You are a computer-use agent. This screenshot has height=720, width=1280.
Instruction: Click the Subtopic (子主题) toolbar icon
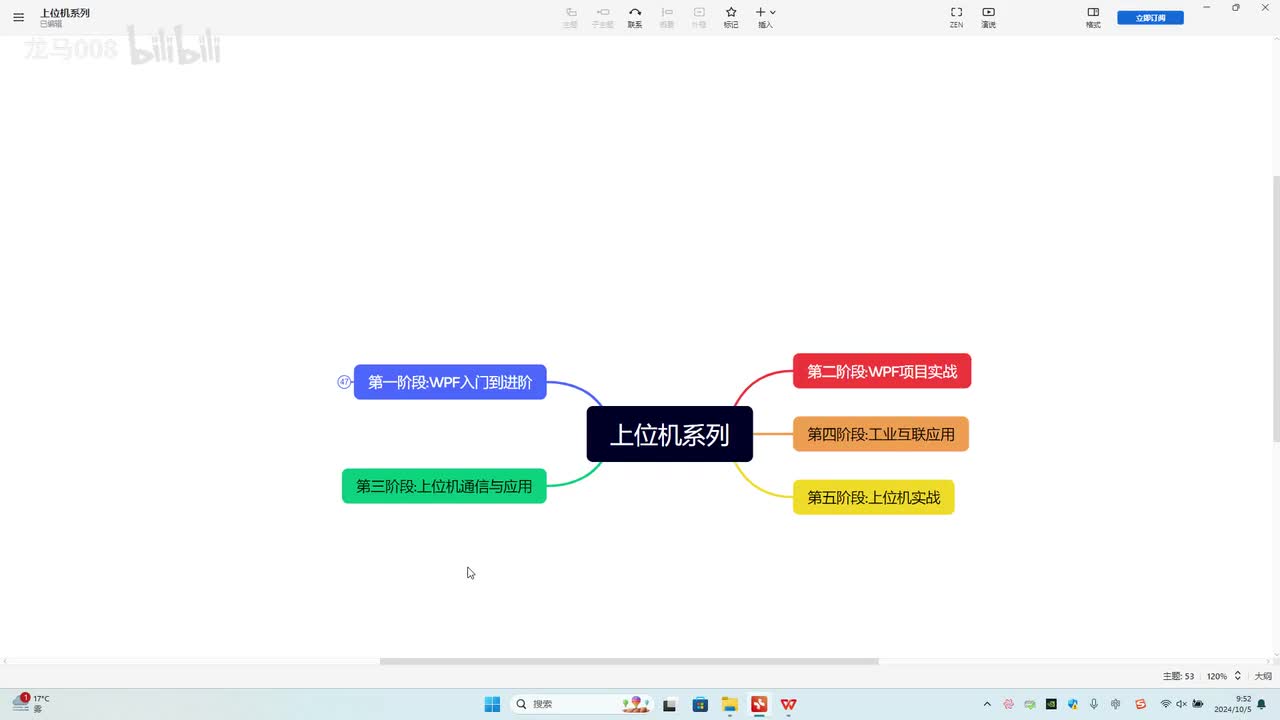coord(603,17)
